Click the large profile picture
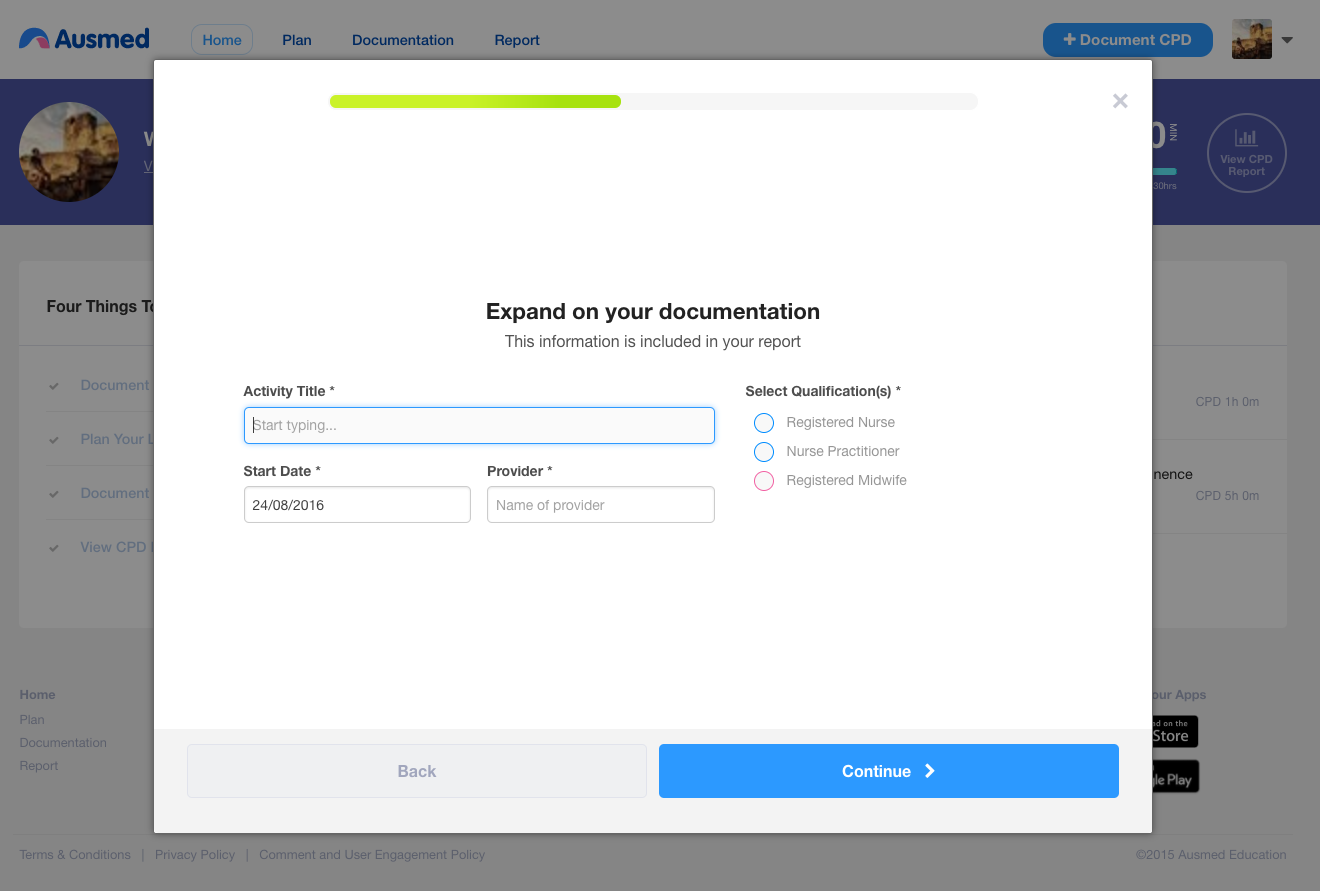The height and width of the screenshot is (891, 1320). coord(69,152)
